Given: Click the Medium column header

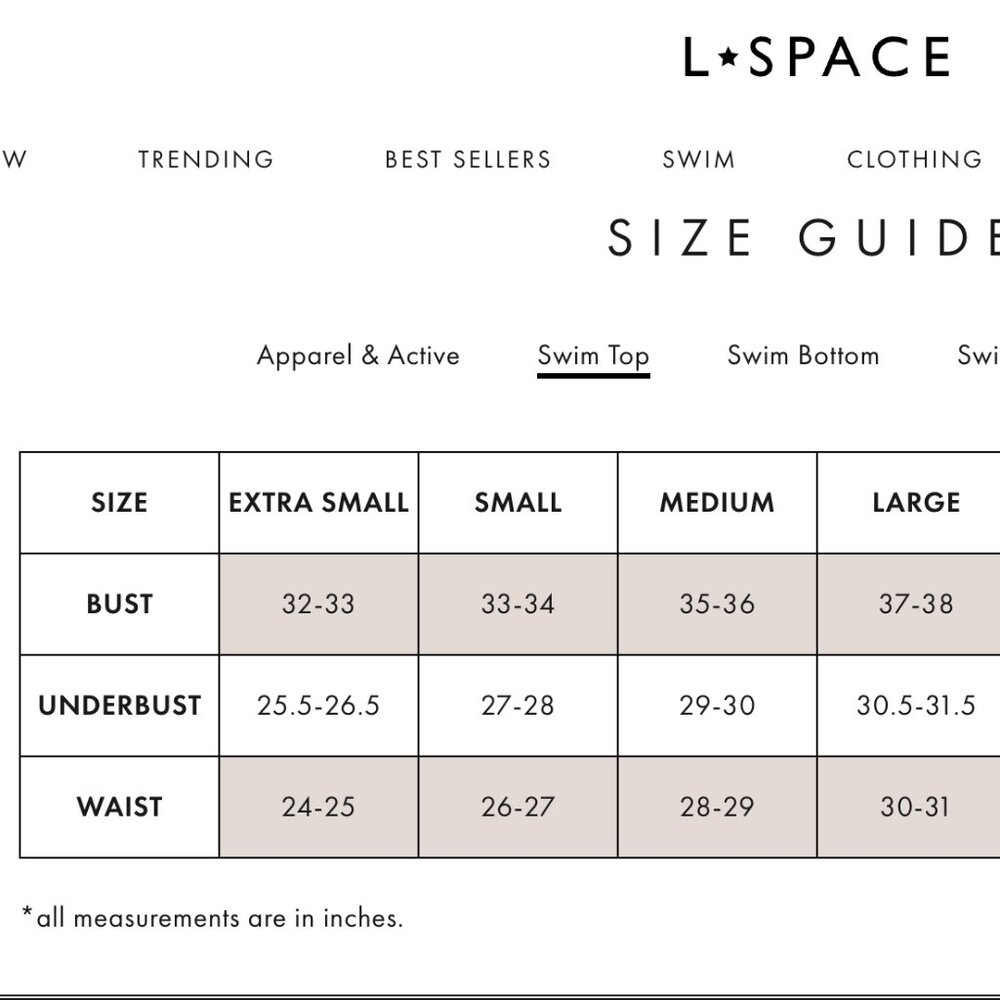Looking at the screenshot, I should pyautogui.click(x=717, y=503).
